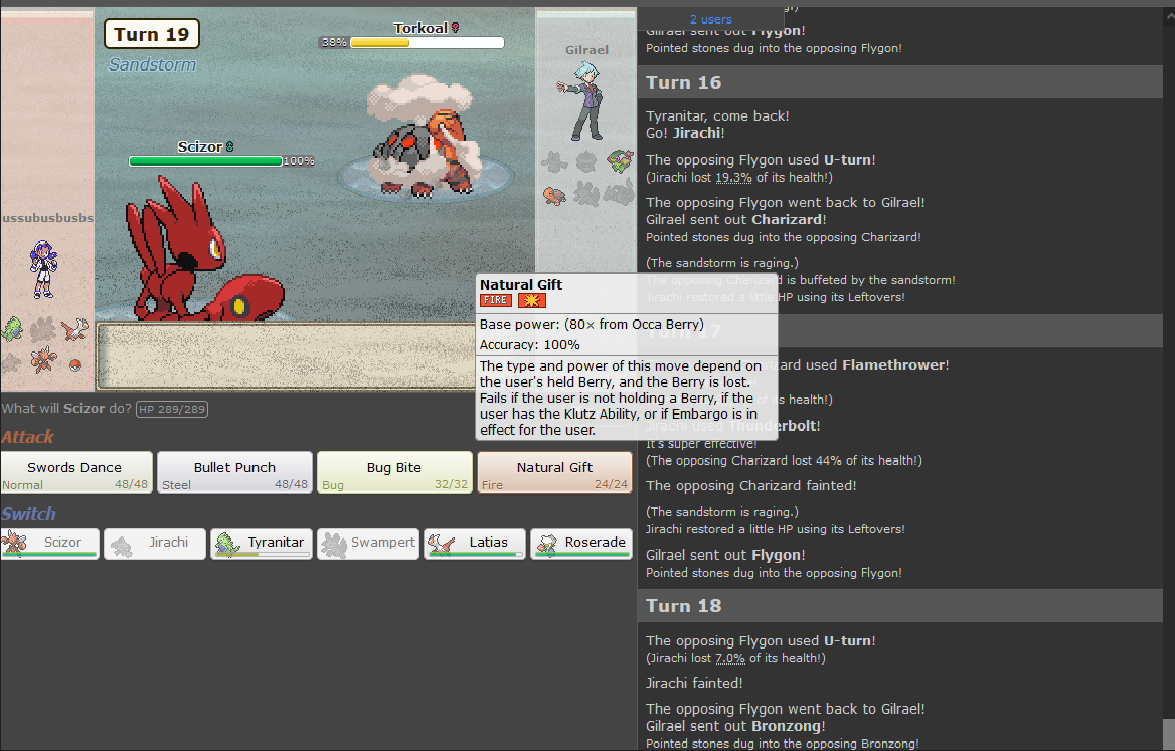
Task: Click the male gender icon beside Scizor's name
Action: pyautogui.click(x=229, y=147)
